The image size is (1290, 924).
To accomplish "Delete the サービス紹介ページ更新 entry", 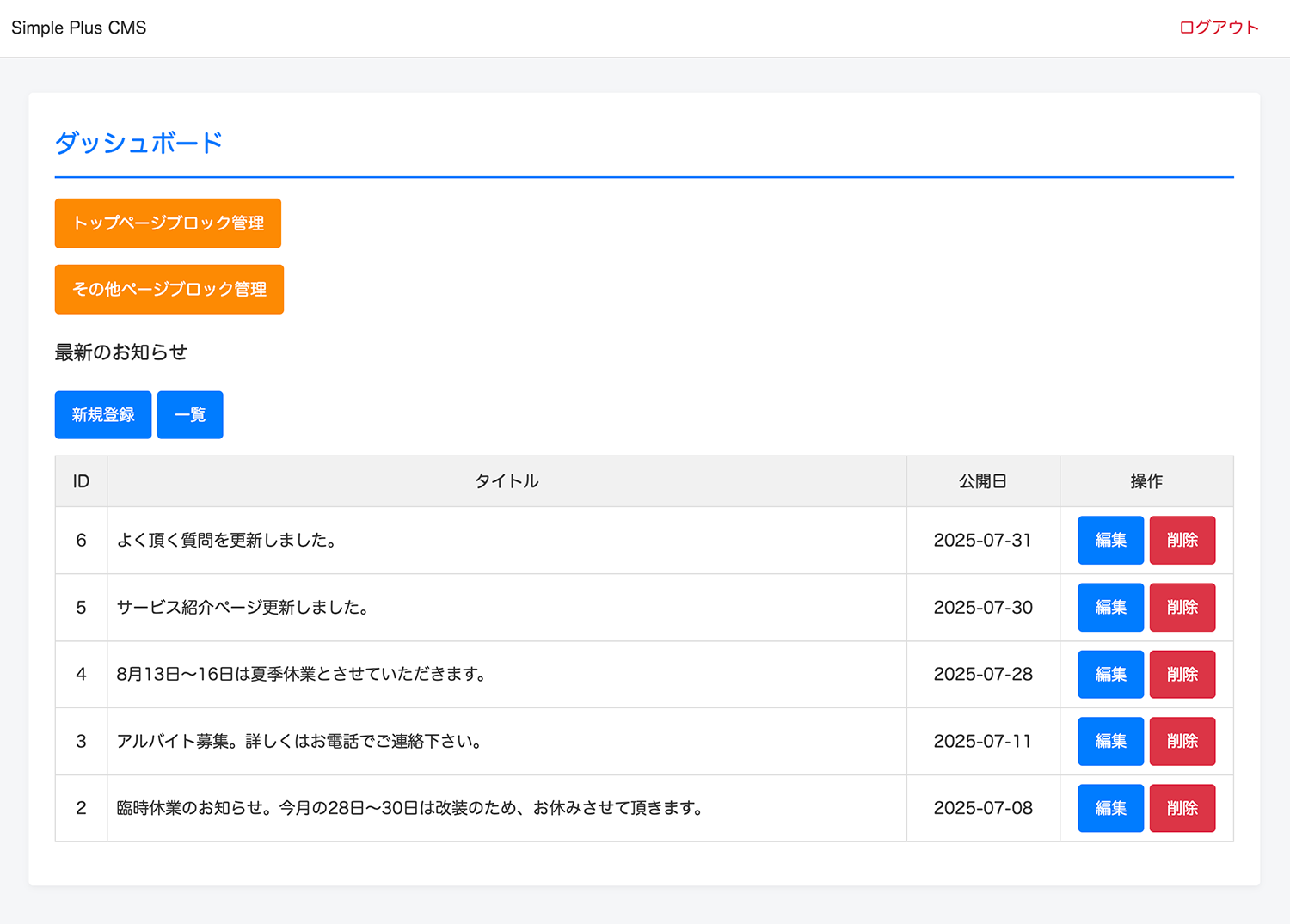I will 1182,608.
